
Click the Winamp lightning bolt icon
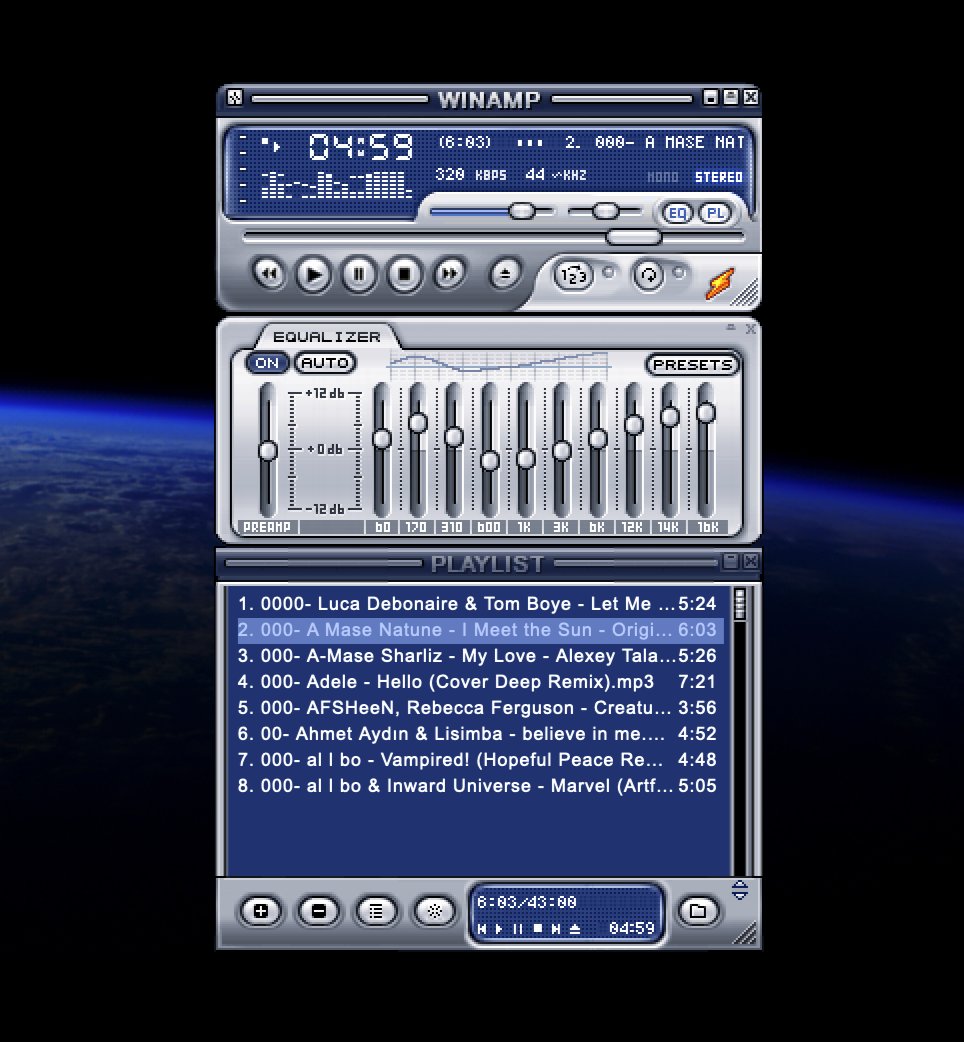point(720,283)
